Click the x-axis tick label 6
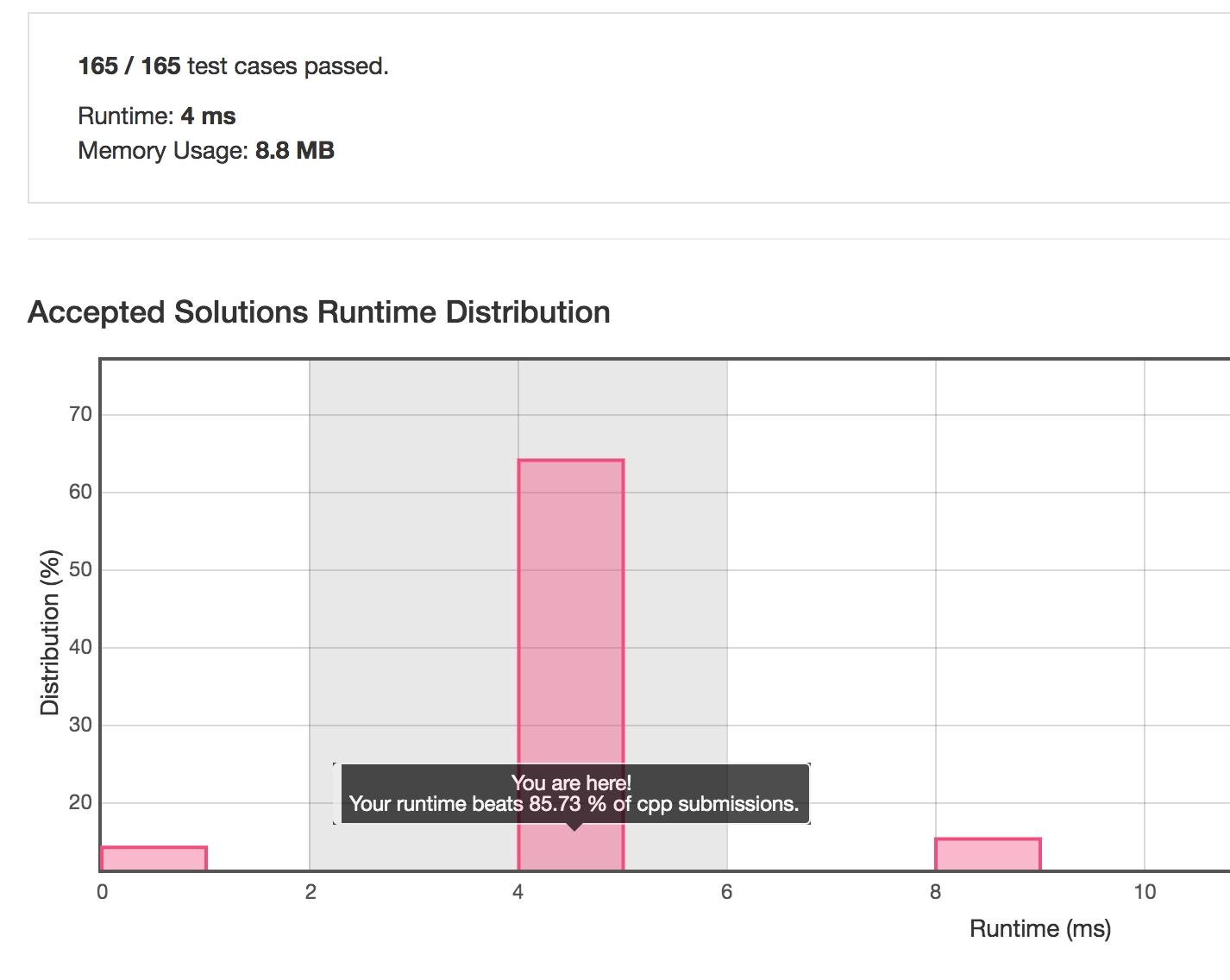Screen dimensions: 1230x980 coord(726,892)
